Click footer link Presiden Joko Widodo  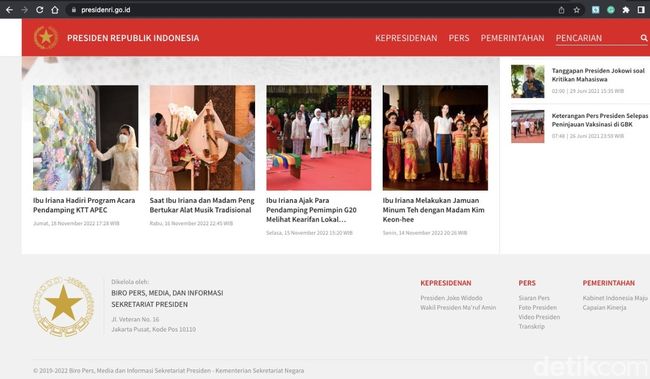point(451,298)
